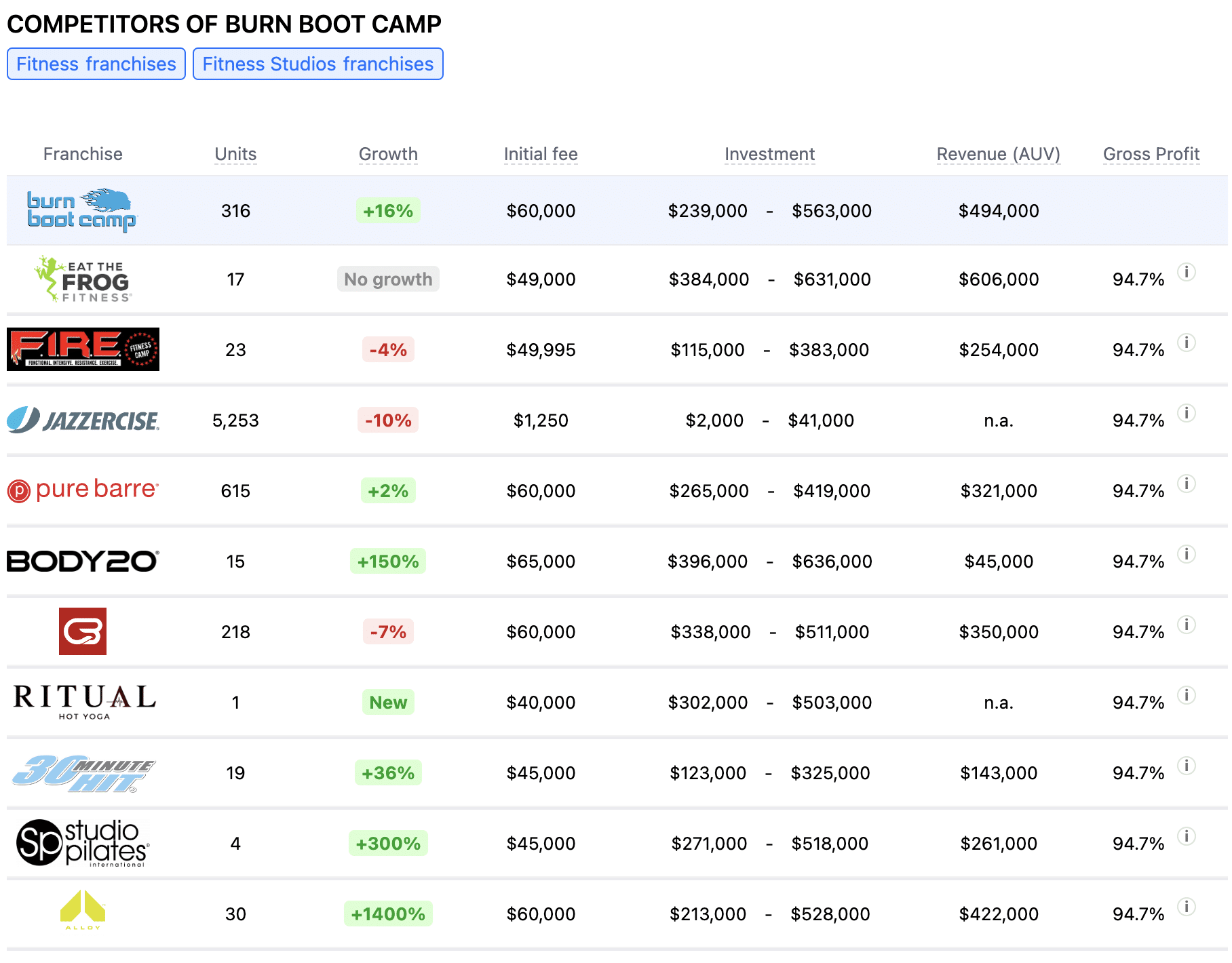Click the Initial fee column header
The image size is (1232, 963).
click(x=541, y=154)
